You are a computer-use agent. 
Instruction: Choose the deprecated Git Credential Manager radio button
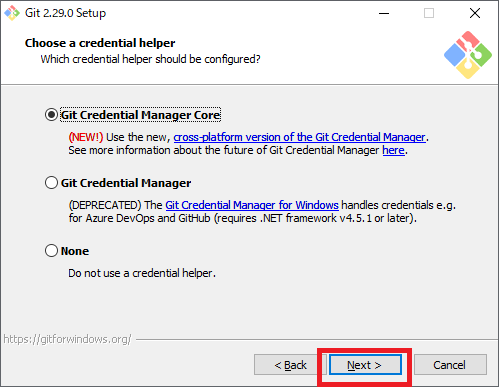(x=51, y=183)
